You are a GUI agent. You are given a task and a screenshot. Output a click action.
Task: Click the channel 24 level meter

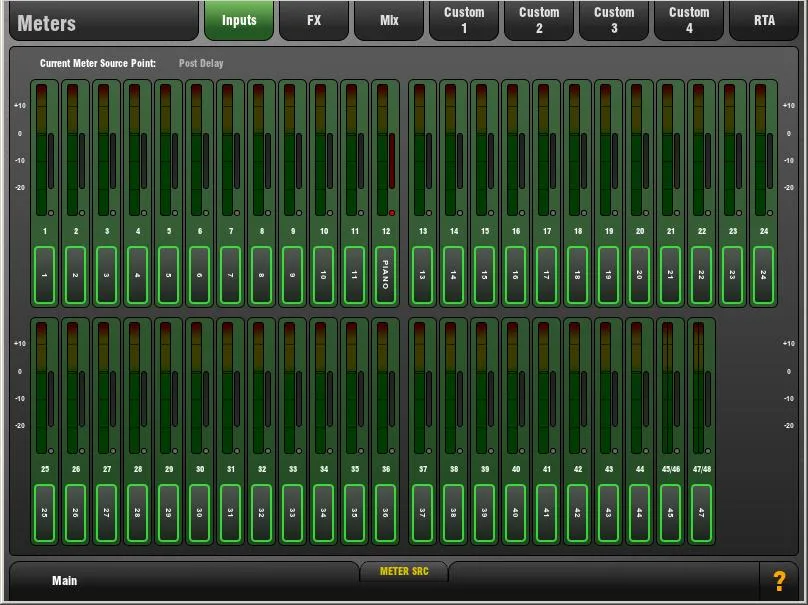(x=761, y=149)
